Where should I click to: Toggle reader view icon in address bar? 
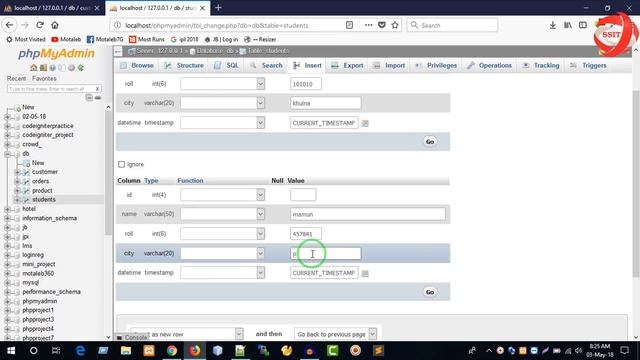click(x=349, y=25)
